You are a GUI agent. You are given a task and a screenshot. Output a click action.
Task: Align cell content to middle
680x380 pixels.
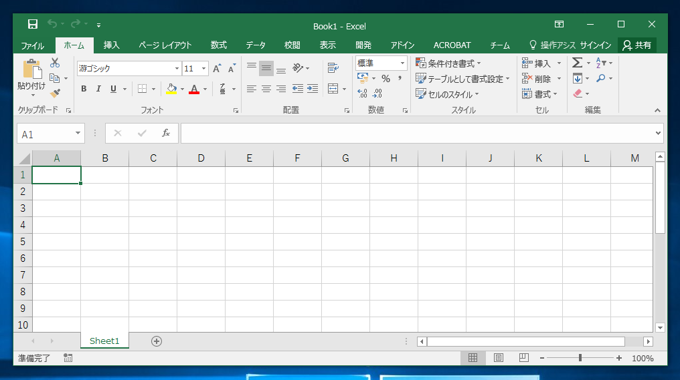(x=266, y=68)
